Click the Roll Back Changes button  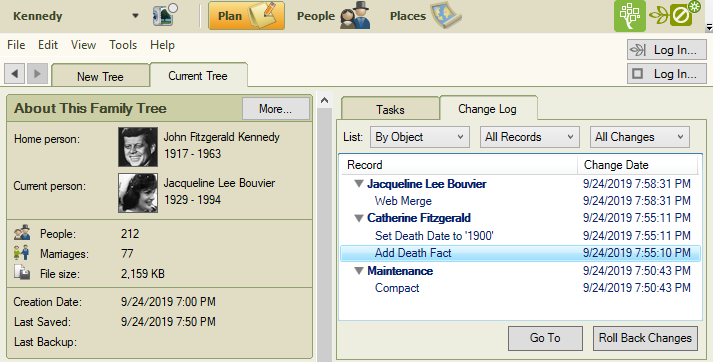point(645,338)
